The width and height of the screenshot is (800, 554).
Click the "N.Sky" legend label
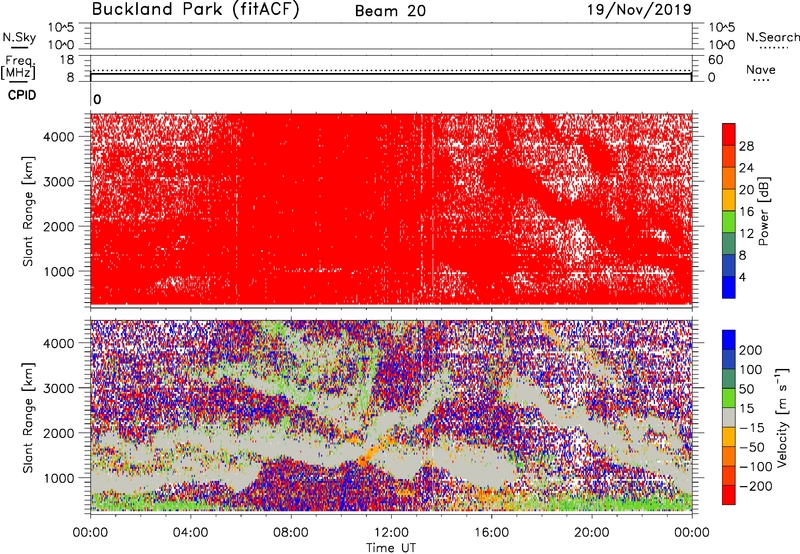tap(19, 37)
